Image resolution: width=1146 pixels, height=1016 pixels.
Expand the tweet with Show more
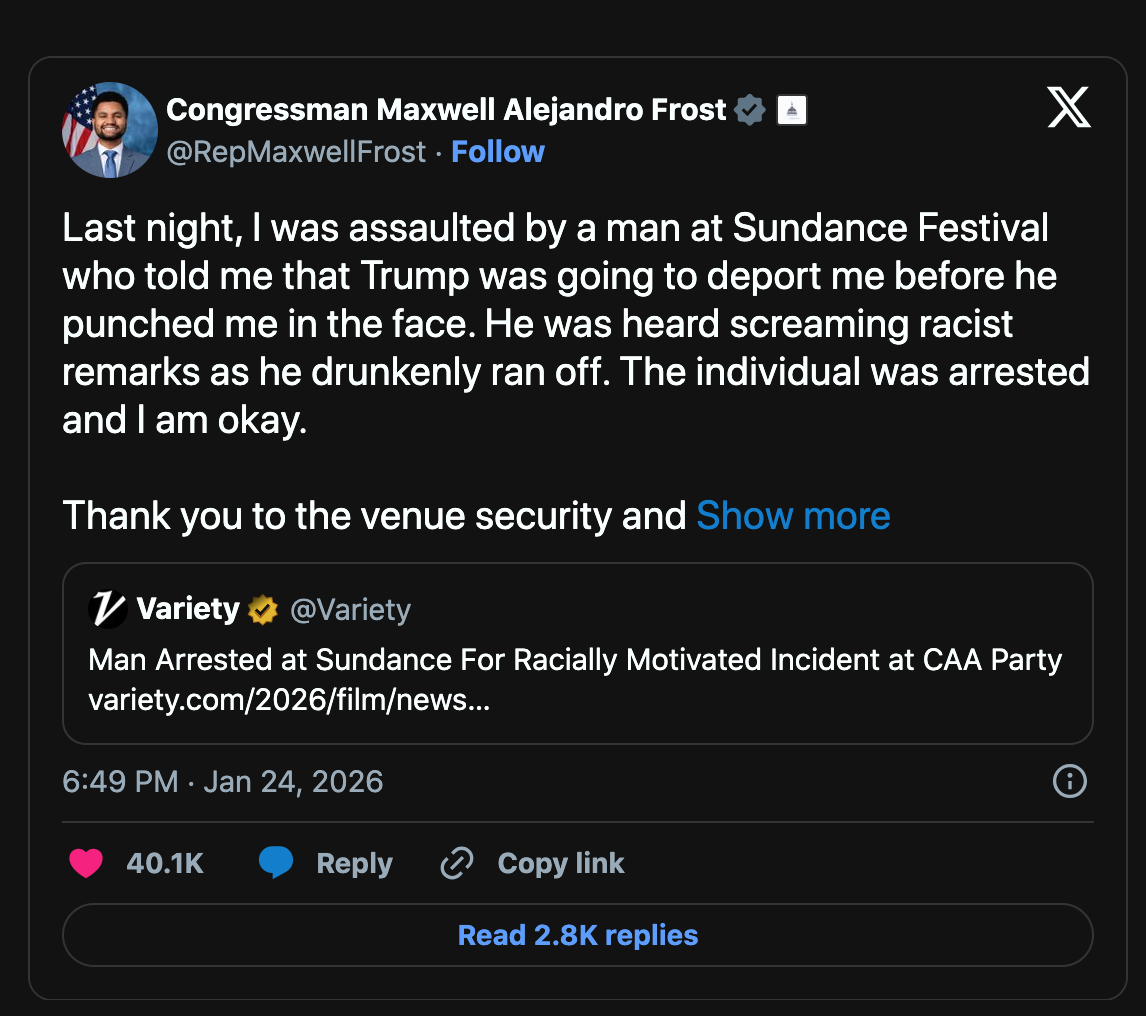(x=793, y=516)
